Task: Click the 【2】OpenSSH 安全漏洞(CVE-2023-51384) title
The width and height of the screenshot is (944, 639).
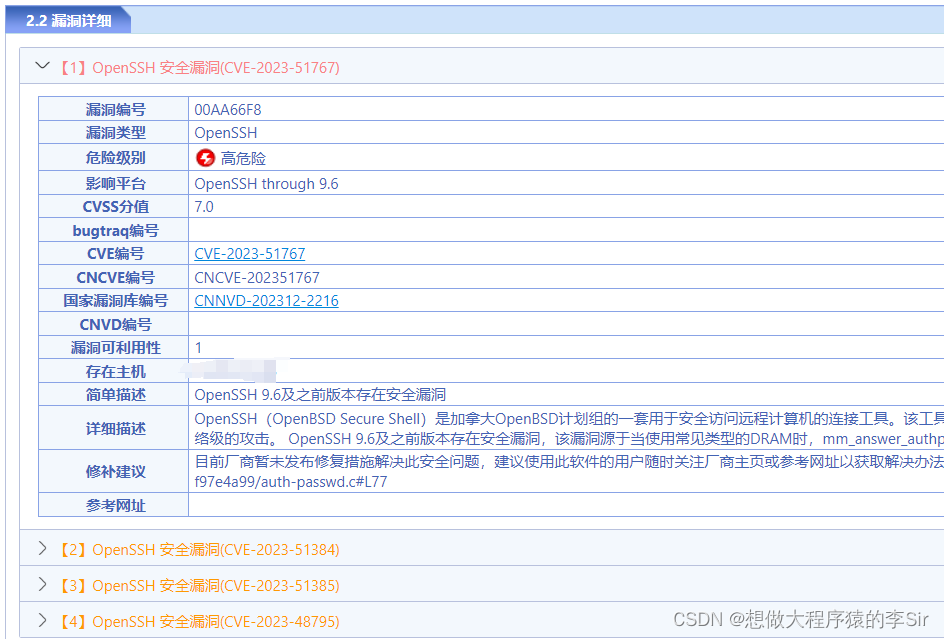Action: coord(198,550)
